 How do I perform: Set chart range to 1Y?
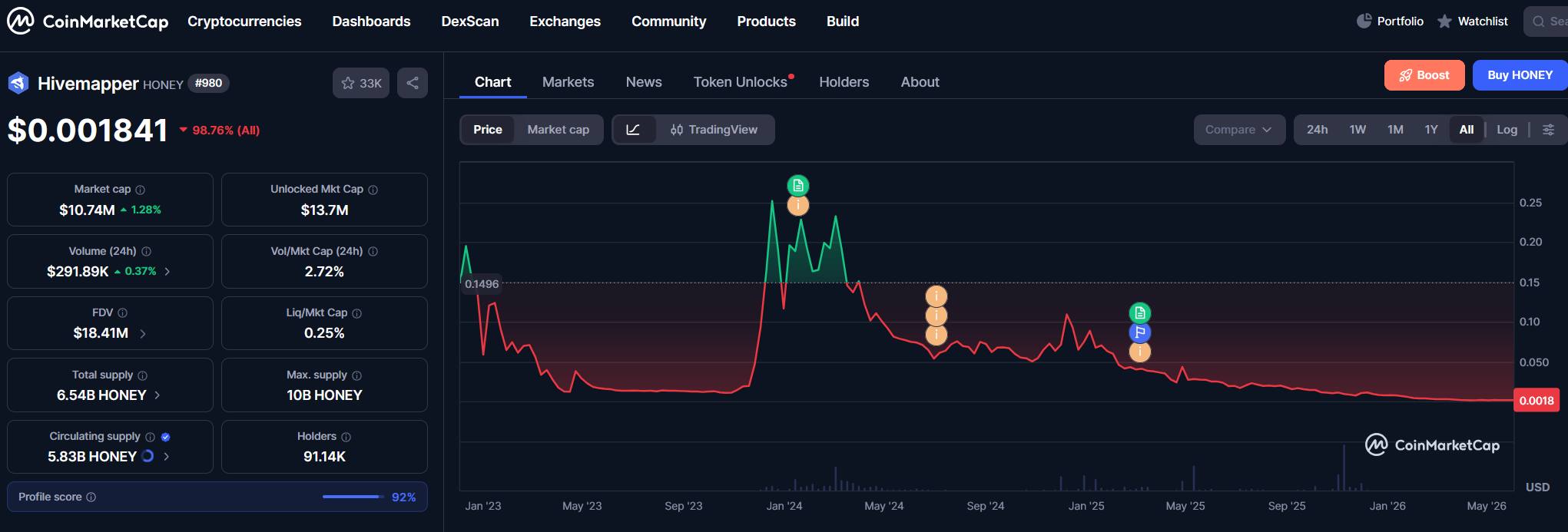1431,130
